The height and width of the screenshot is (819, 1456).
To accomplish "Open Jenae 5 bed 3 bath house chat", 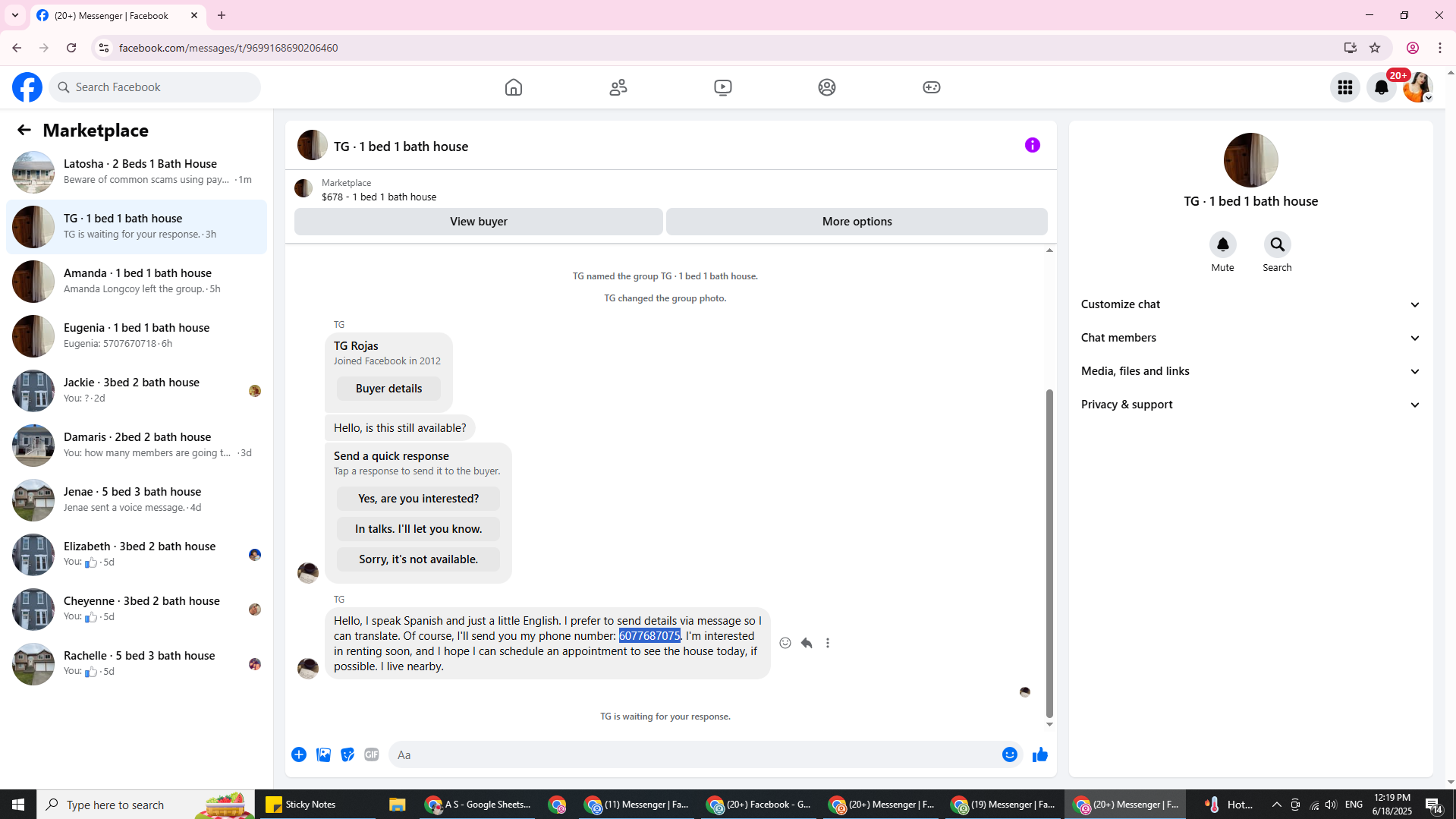I will pyautogui.click(x=137, y=499).
